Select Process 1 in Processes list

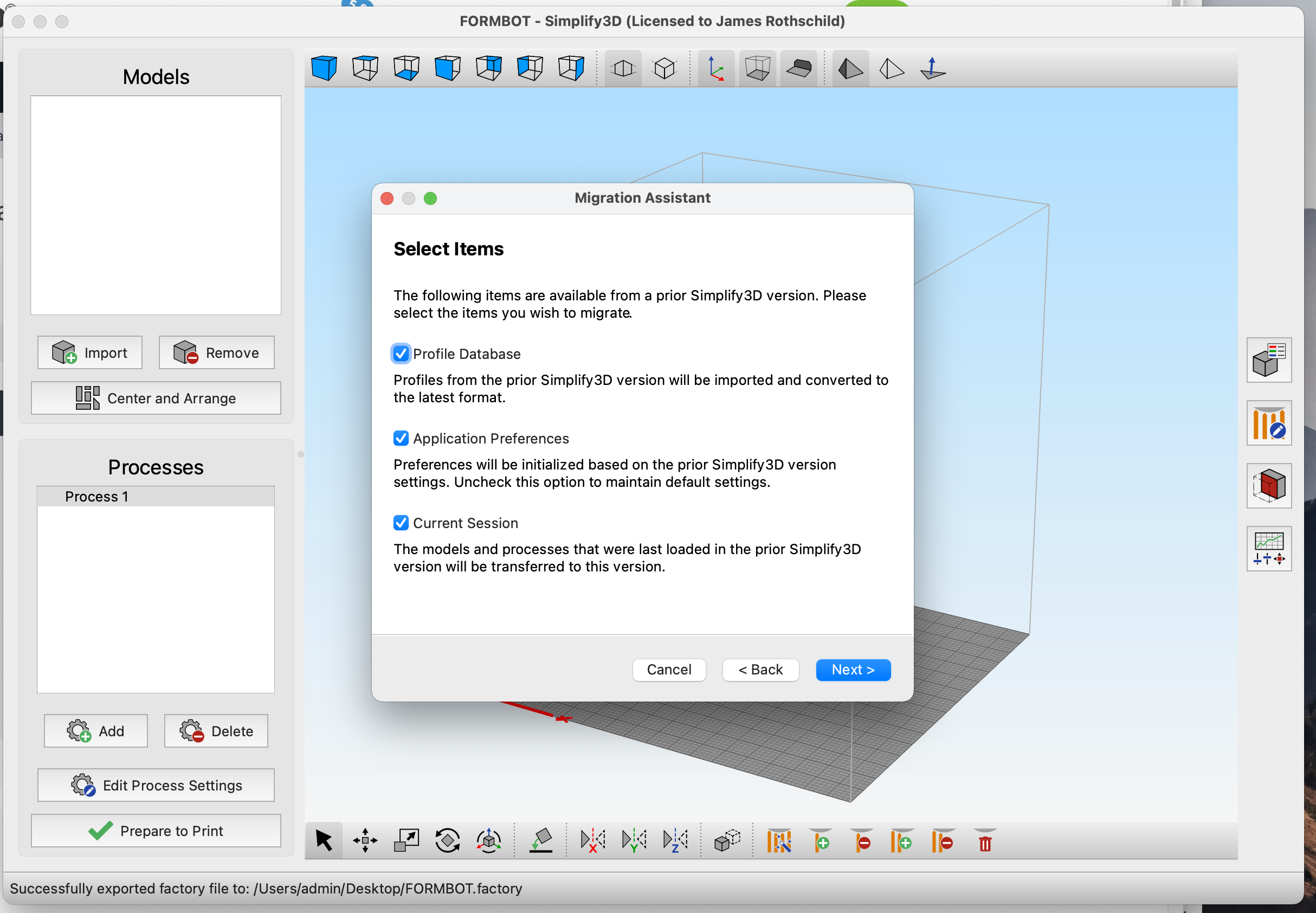click(x=156, y=497)
